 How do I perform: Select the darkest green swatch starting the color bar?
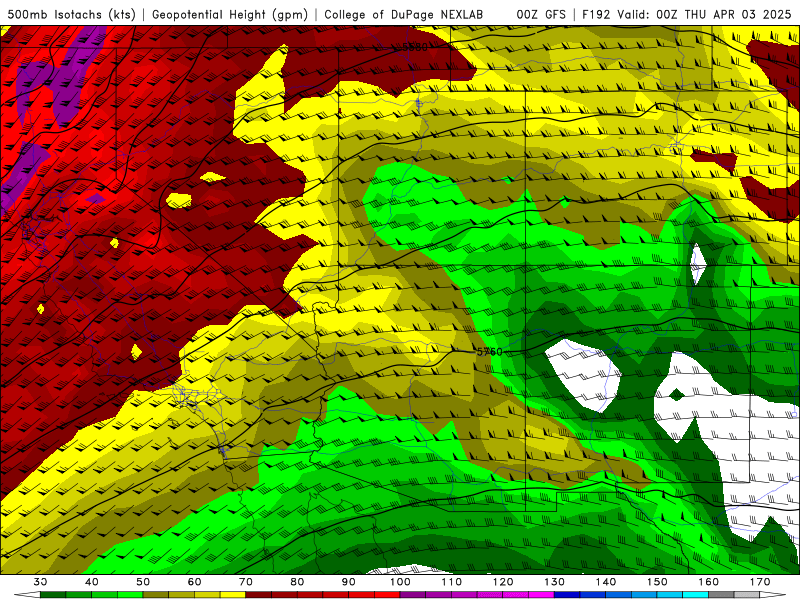coord(53,595)
